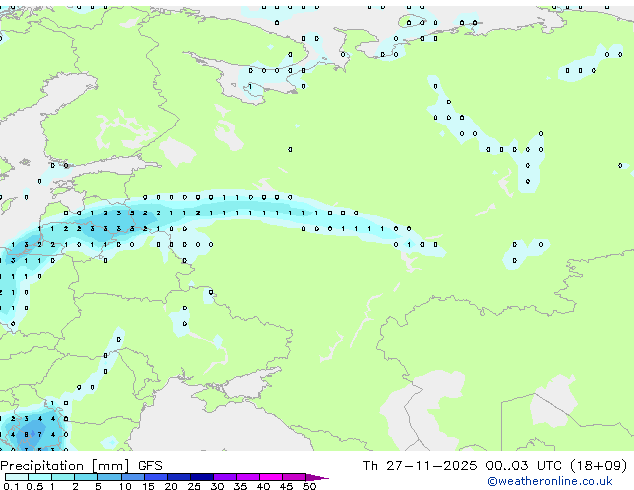Pick the 15–20 mm legend color swatch
Viewport: 634px width, 490px height.
coord(156,477)
